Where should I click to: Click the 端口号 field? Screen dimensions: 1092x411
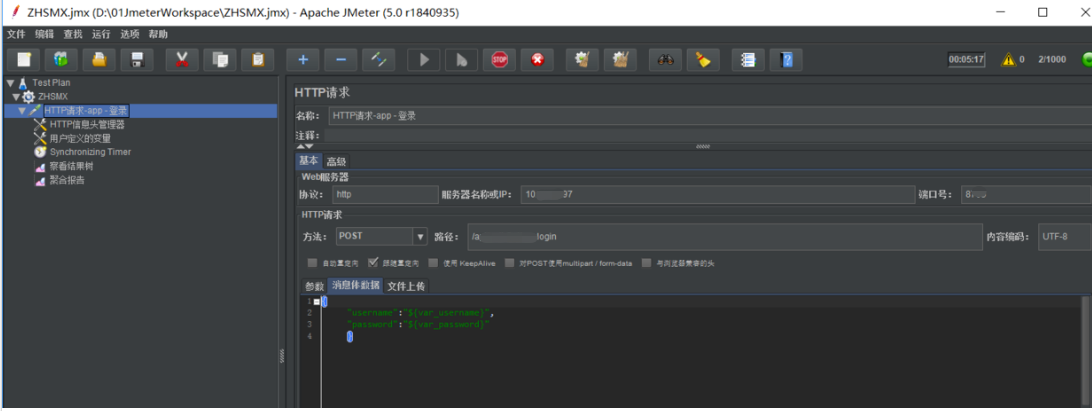(1026, 195)
